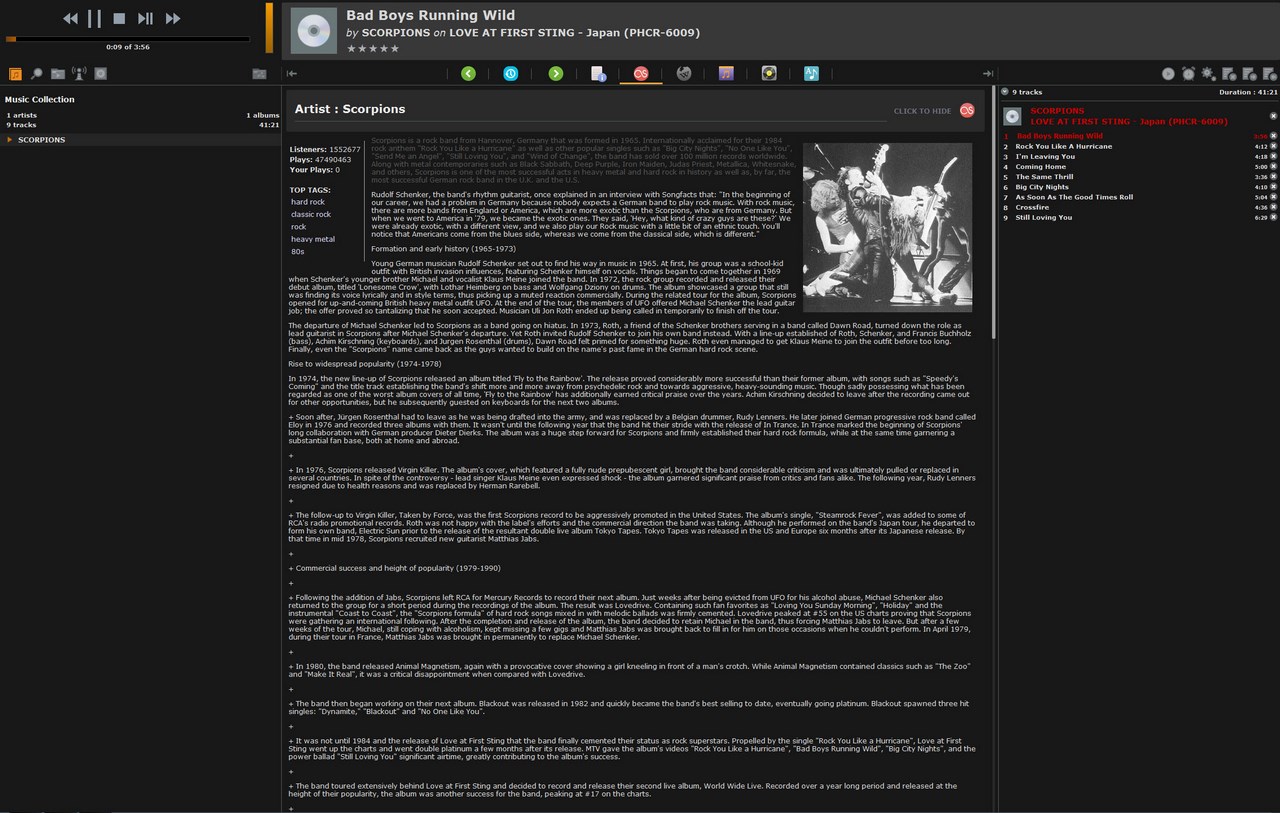1280x813 pixels.
Task: Open the search tool icon
Action: [x=36, y=74]
